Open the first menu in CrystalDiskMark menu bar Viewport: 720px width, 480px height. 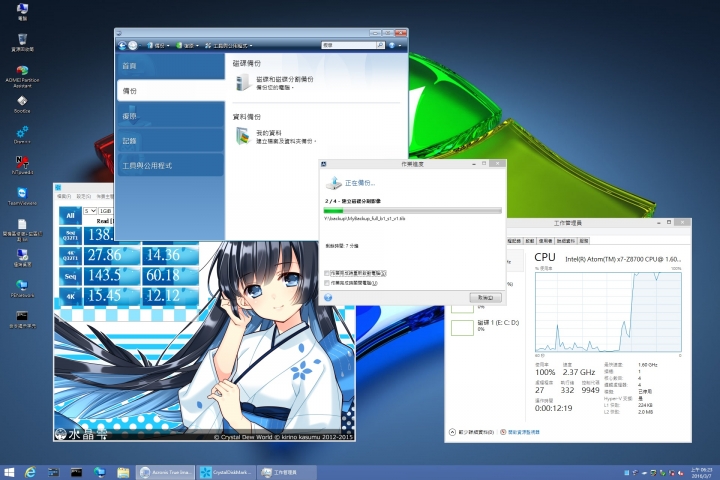pyautogui.click(x=63, y=197)
